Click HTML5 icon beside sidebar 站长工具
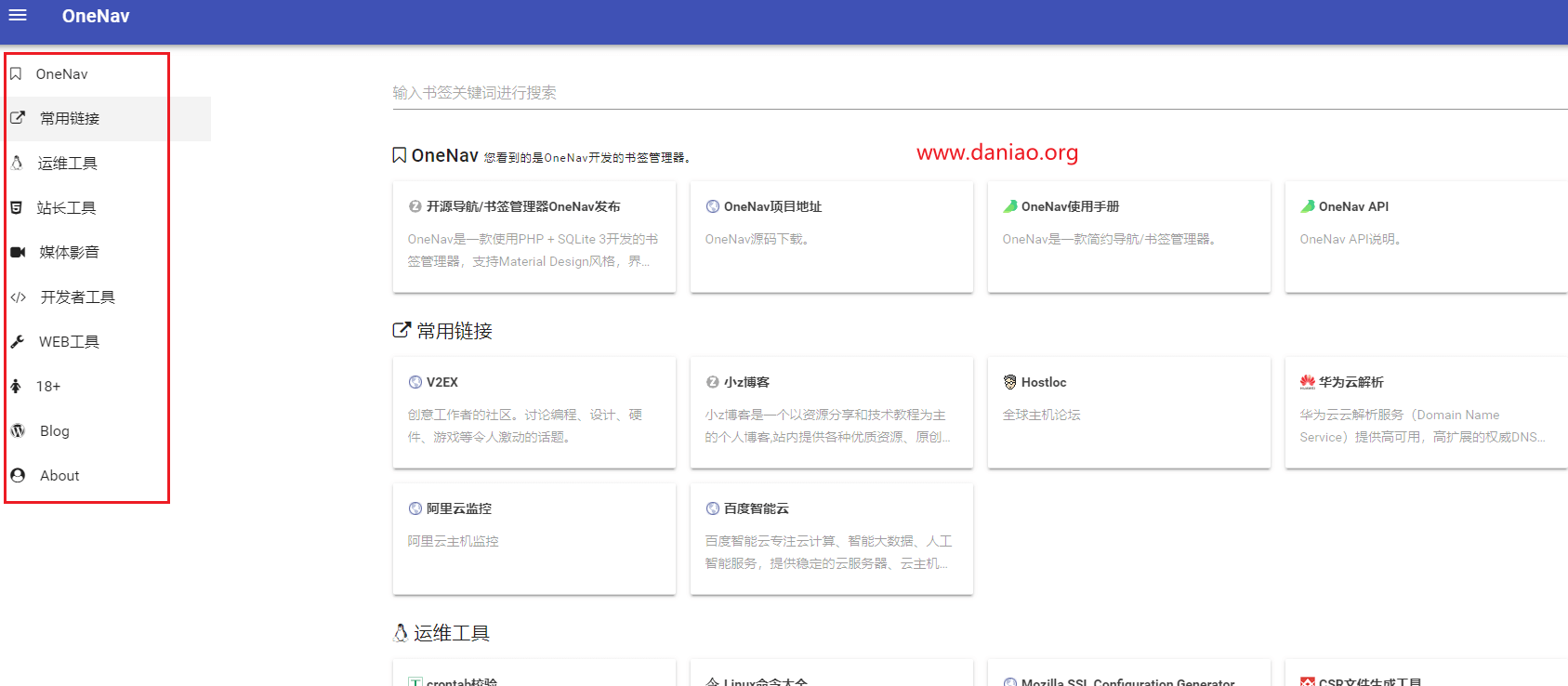The width and height of the screenshot is (1568, 686). tap(16, 207)
